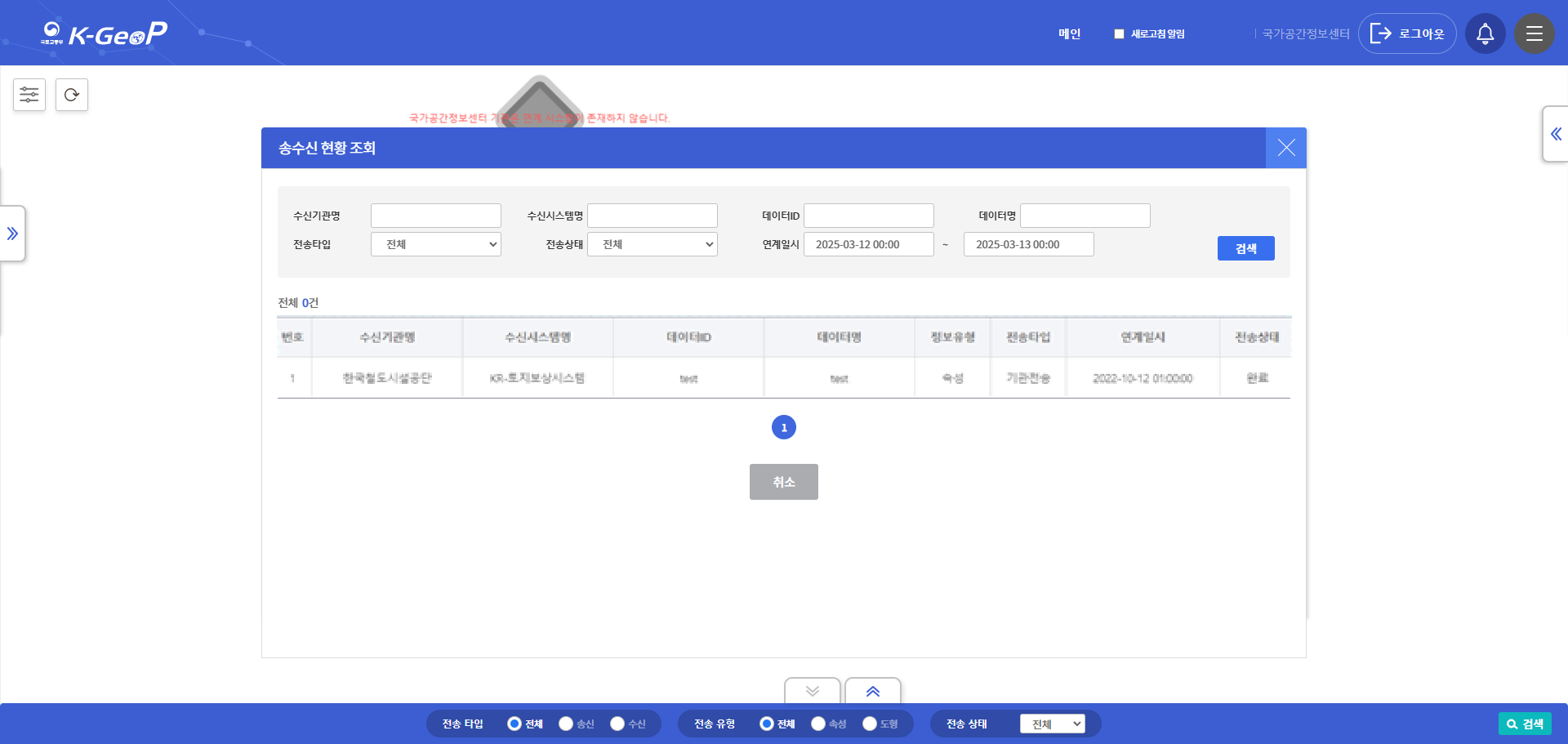Screen dimensions: 1568x744
Task: Click the 수신기관명 input field
Action: (435, 216)
